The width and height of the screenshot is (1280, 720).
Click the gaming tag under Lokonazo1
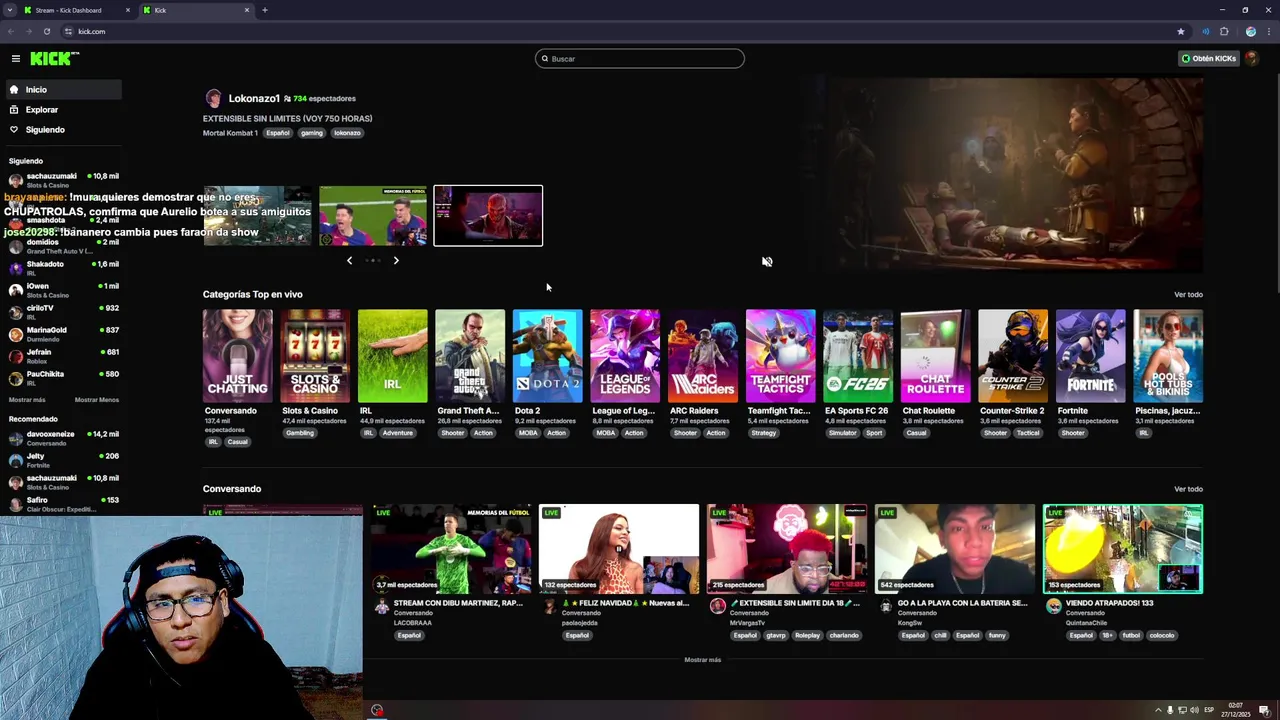(312, 133)
